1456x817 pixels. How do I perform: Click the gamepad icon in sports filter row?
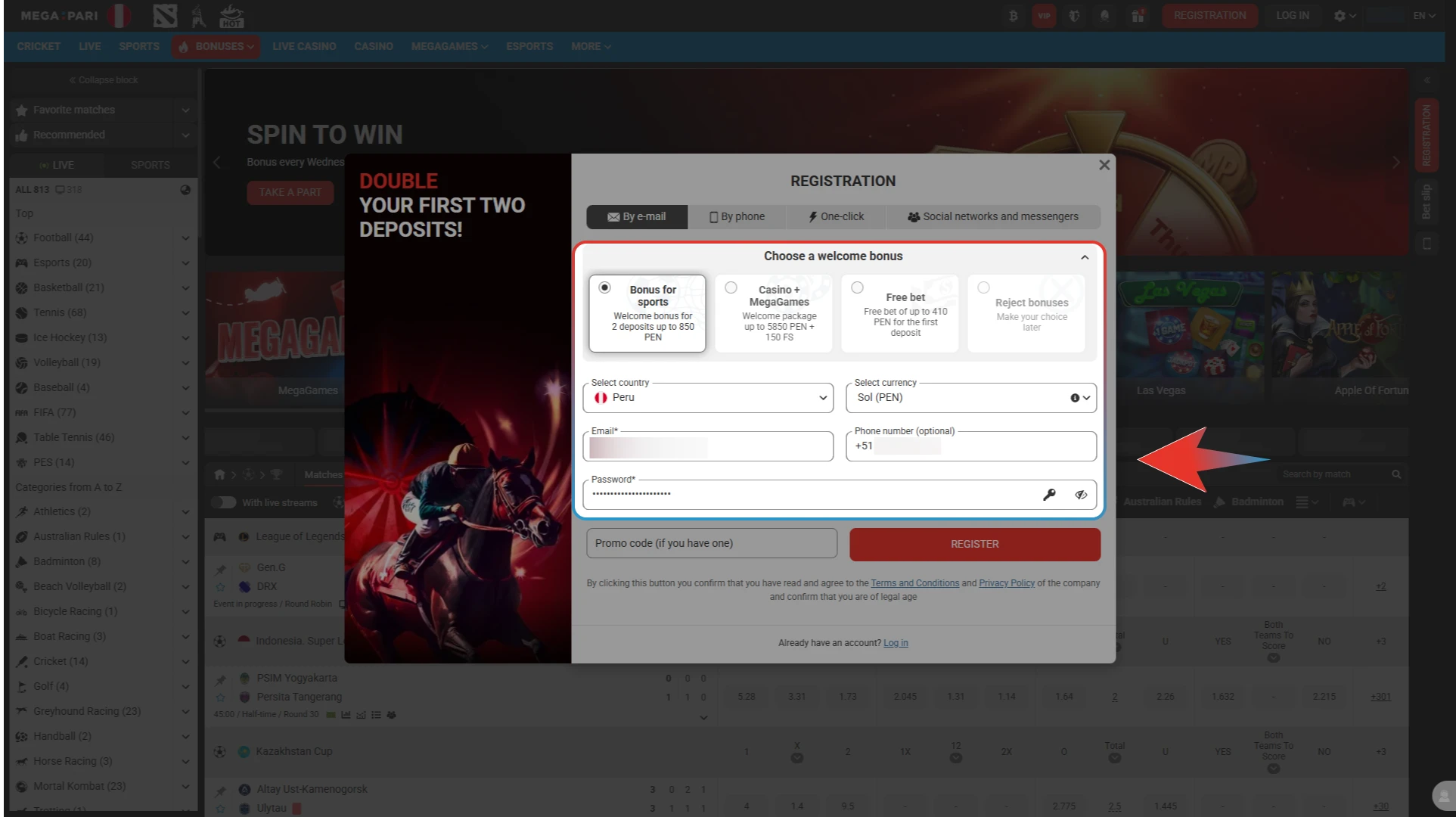pyautogui.click(x=1349, y=502)
